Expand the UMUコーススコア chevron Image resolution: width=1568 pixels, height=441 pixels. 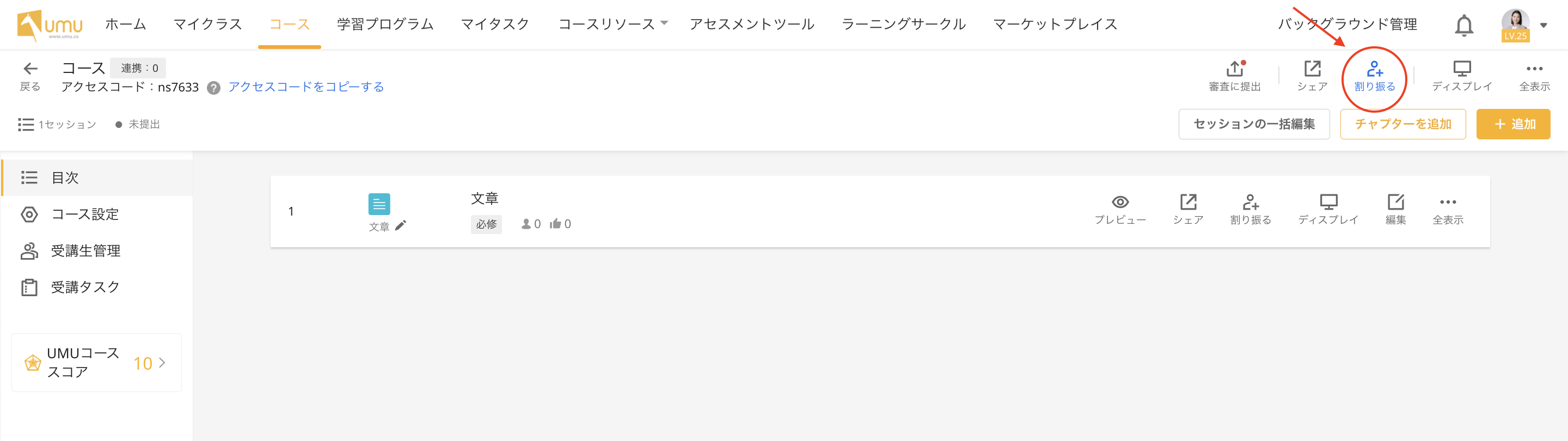(162, 363)
